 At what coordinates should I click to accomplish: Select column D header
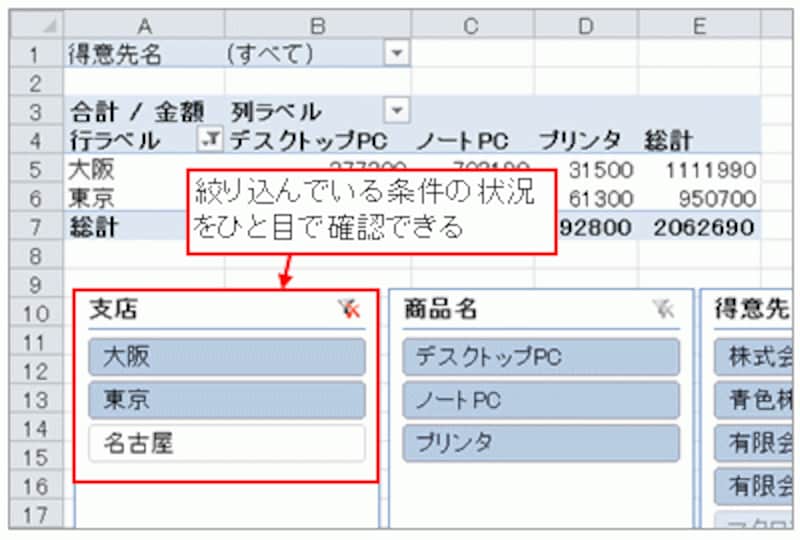586,25
